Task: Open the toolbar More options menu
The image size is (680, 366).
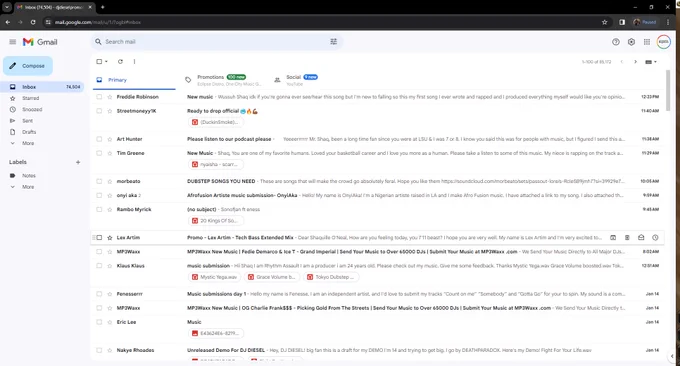Action: point(134,62)
